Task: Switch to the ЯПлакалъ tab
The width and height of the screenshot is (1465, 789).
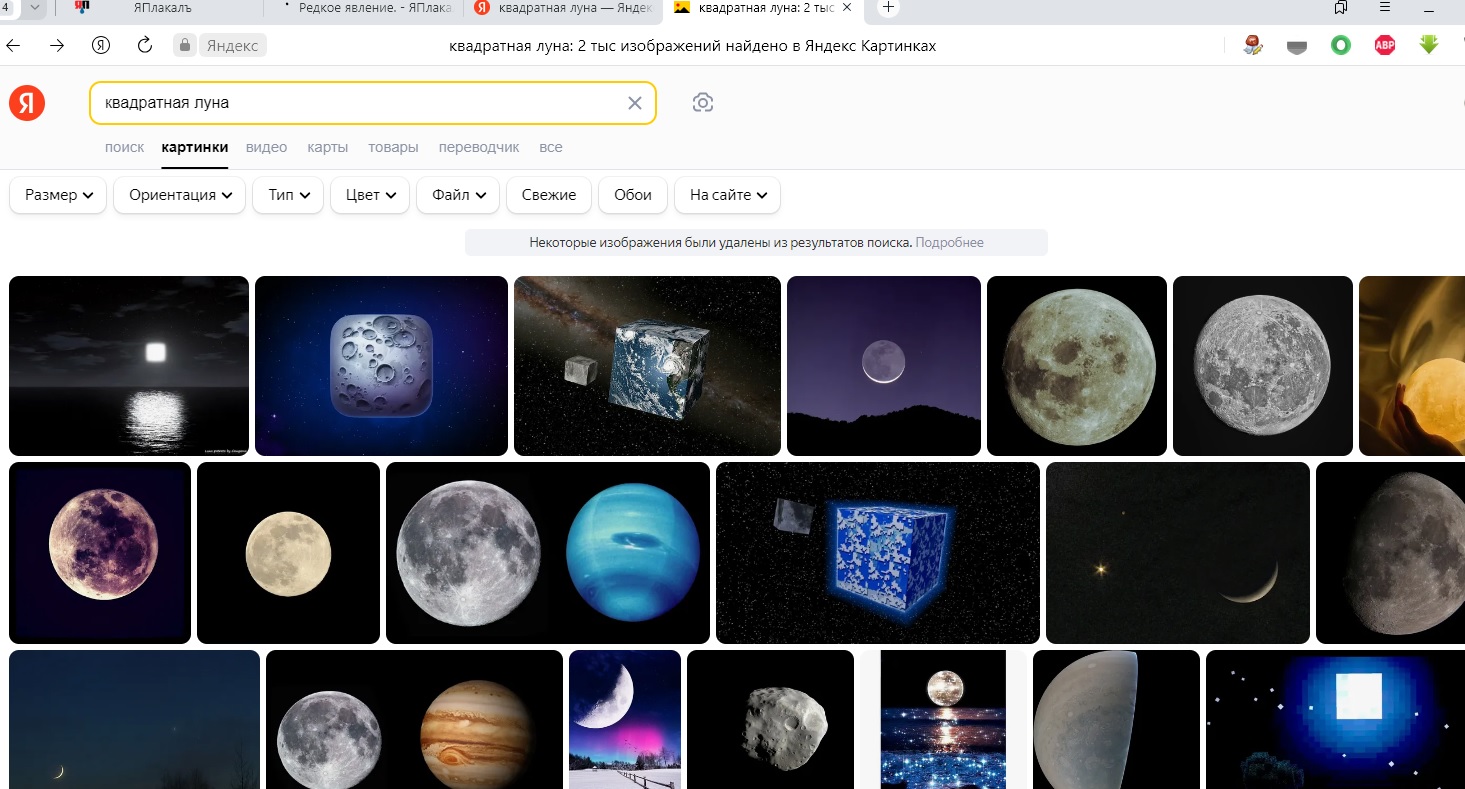Action: point(162,8)
